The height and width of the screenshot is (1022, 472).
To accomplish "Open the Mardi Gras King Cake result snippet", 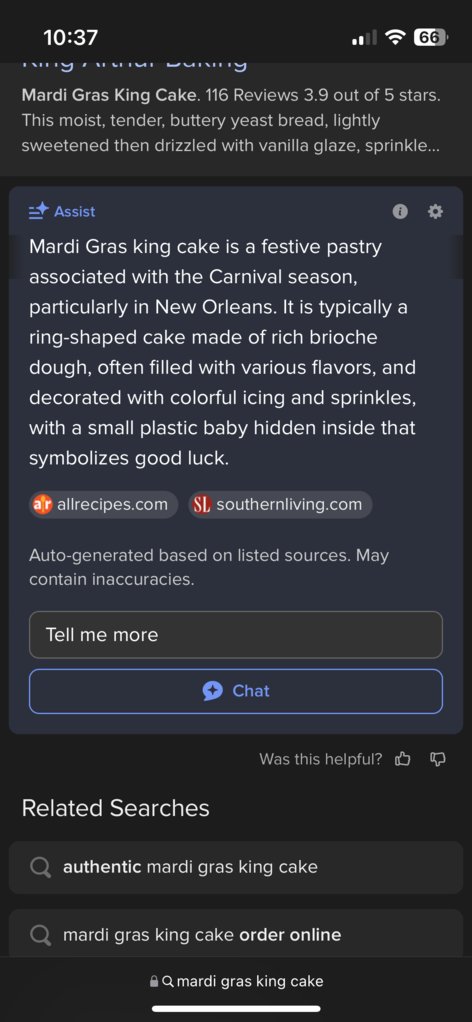I will (x=231, y=121).
